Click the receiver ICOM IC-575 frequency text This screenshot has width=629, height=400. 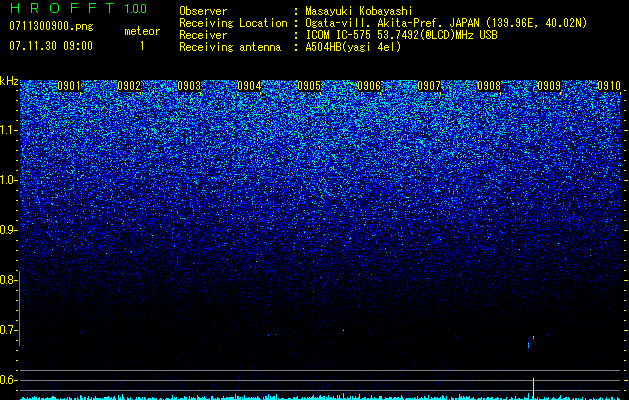(402, 35)
